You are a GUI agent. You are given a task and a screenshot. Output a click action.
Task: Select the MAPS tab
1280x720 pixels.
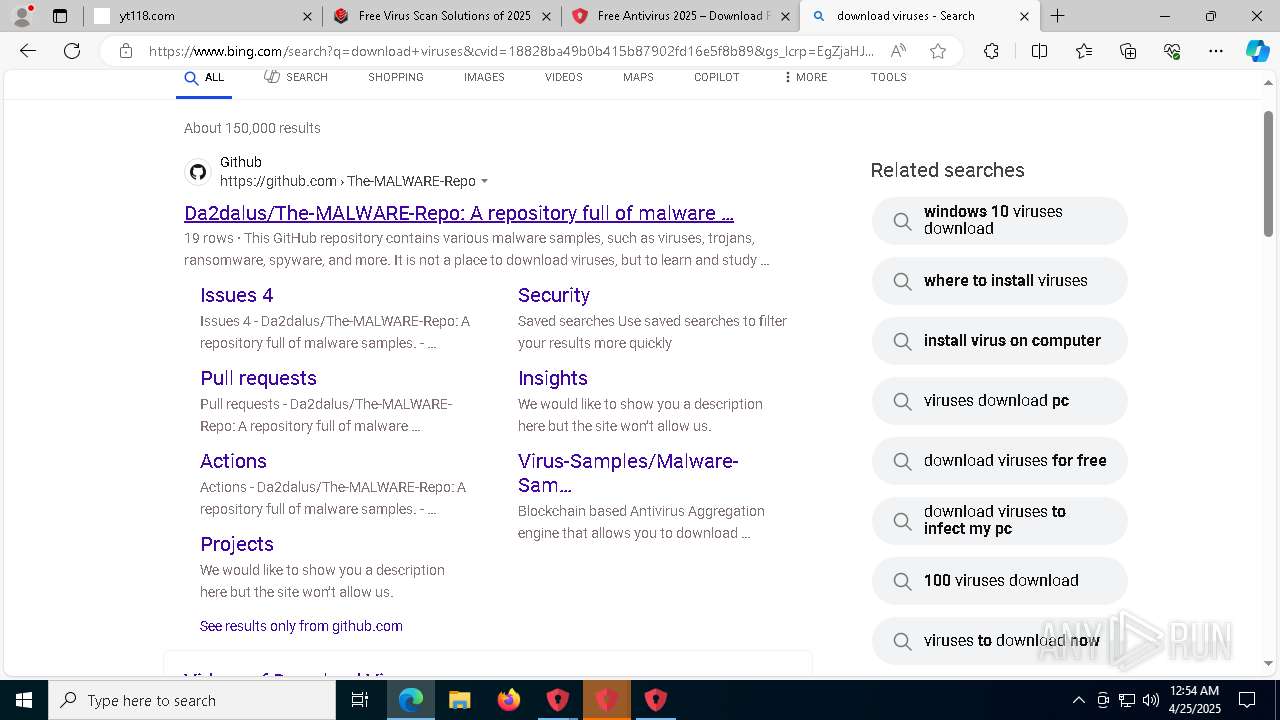[638, 77]
